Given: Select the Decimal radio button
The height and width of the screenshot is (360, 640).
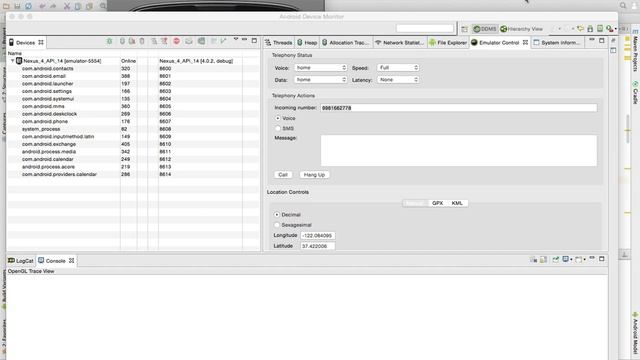Looking at the screenshot, I should (x=277, y=214).
